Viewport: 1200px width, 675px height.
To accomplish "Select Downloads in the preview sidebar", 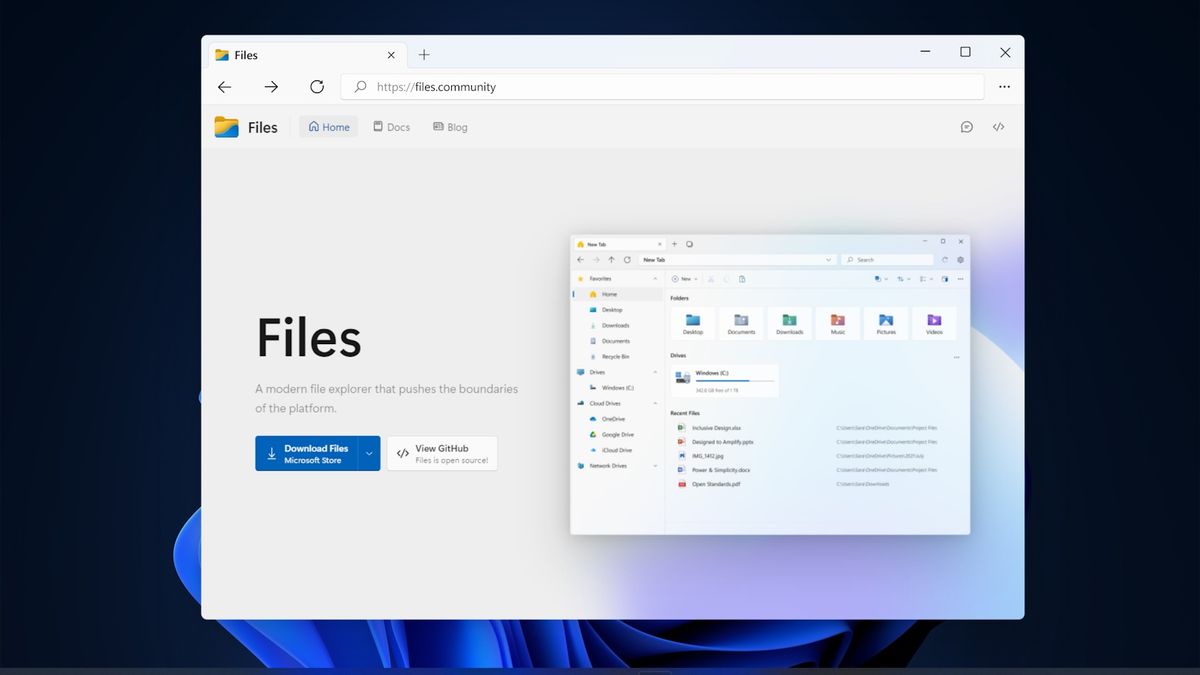I will (617, 325).
